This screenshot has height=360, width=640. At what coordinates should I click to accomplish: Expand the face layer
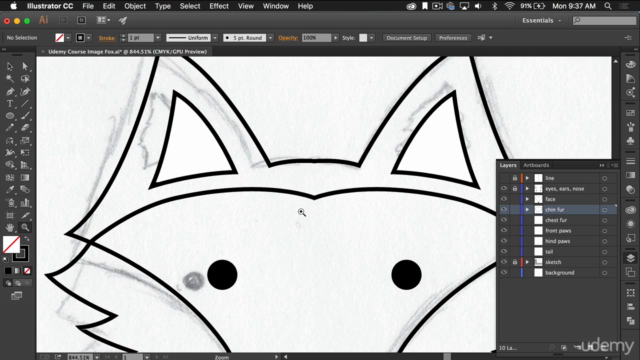pyautogui.click(x=527, y=199)
